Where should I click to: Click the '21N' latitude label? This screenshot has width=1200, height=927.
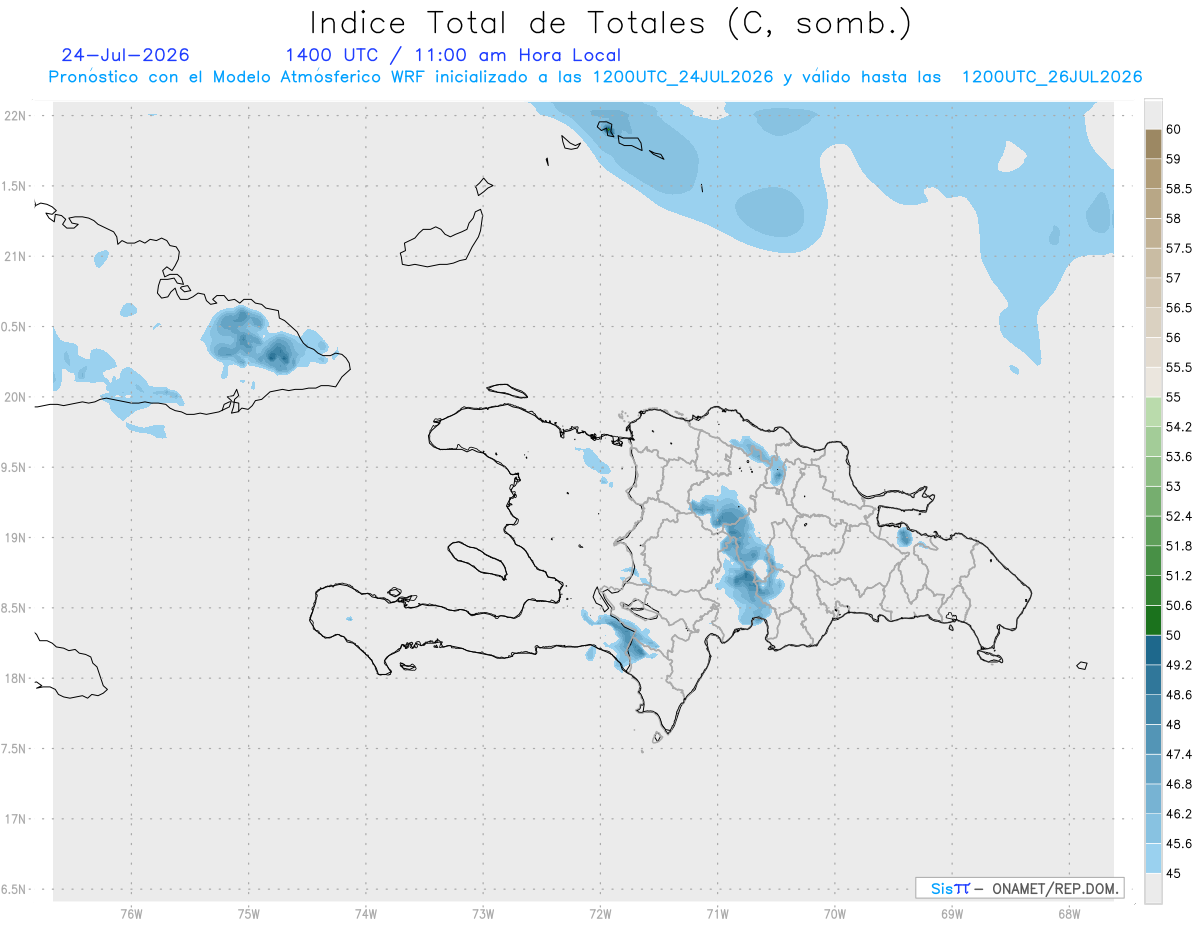click(16, 256)
